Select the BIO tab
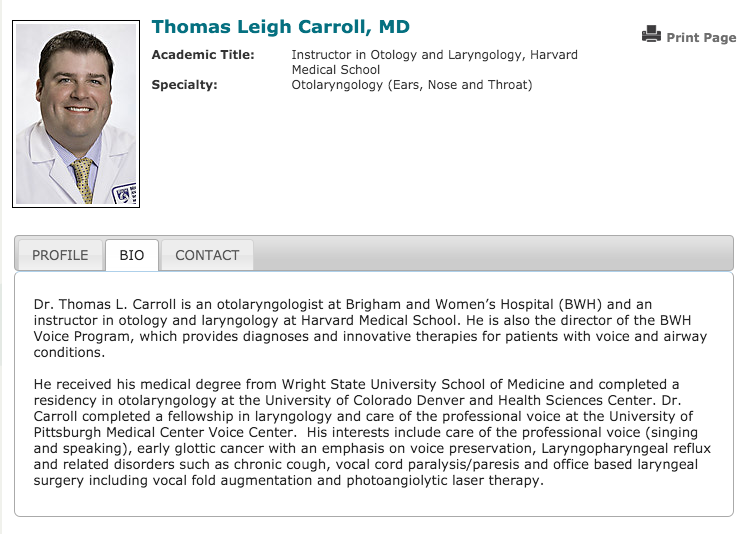 [x=132, y=255]
